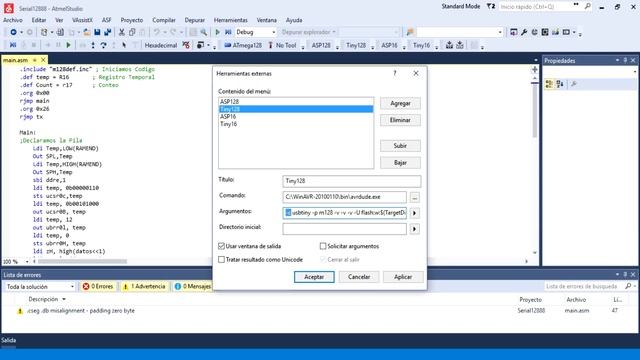The image size is (640, 360).
Task: Open Argumentos macro arrow menu
Action: [414, 213]
